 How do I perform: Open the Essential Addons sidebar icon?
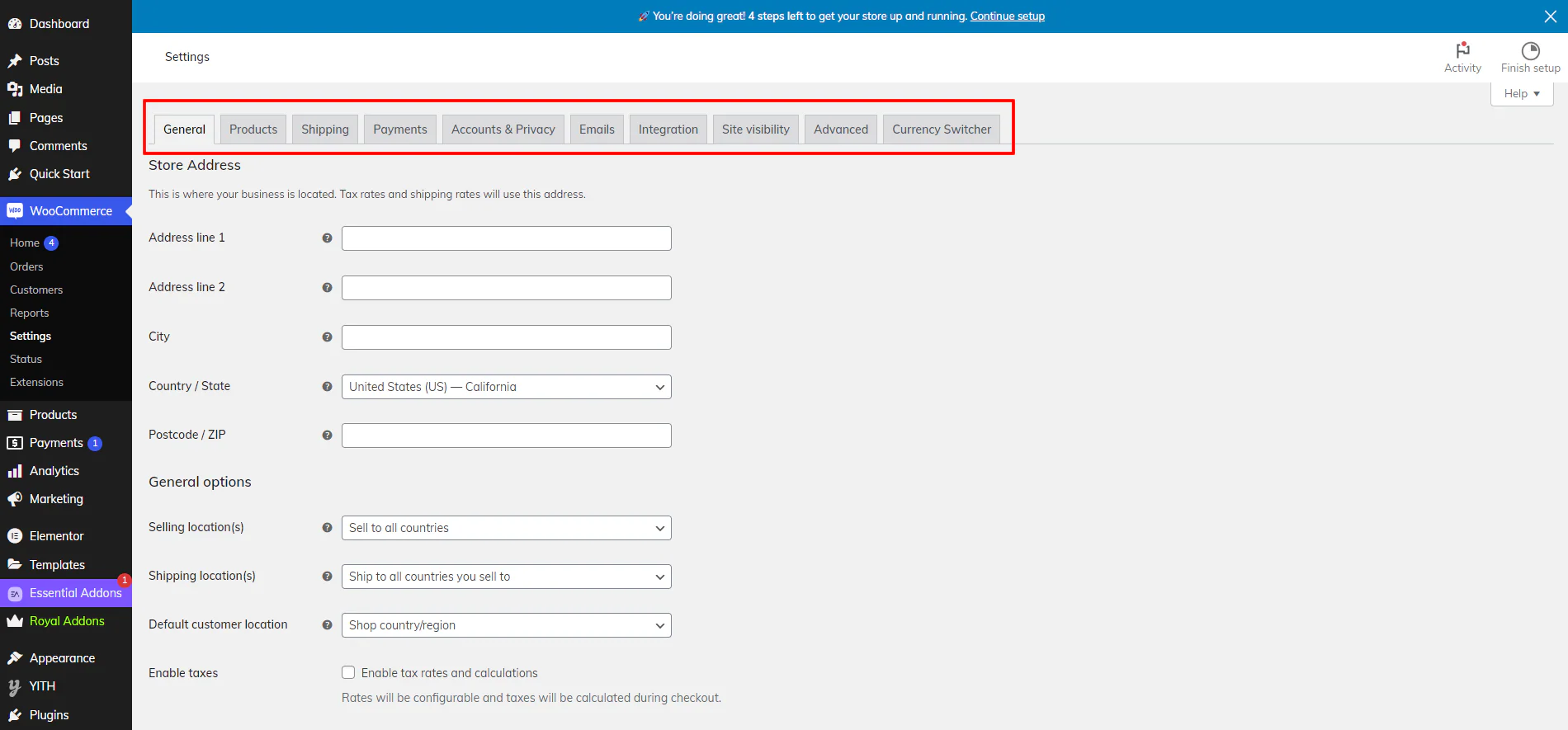15,594
